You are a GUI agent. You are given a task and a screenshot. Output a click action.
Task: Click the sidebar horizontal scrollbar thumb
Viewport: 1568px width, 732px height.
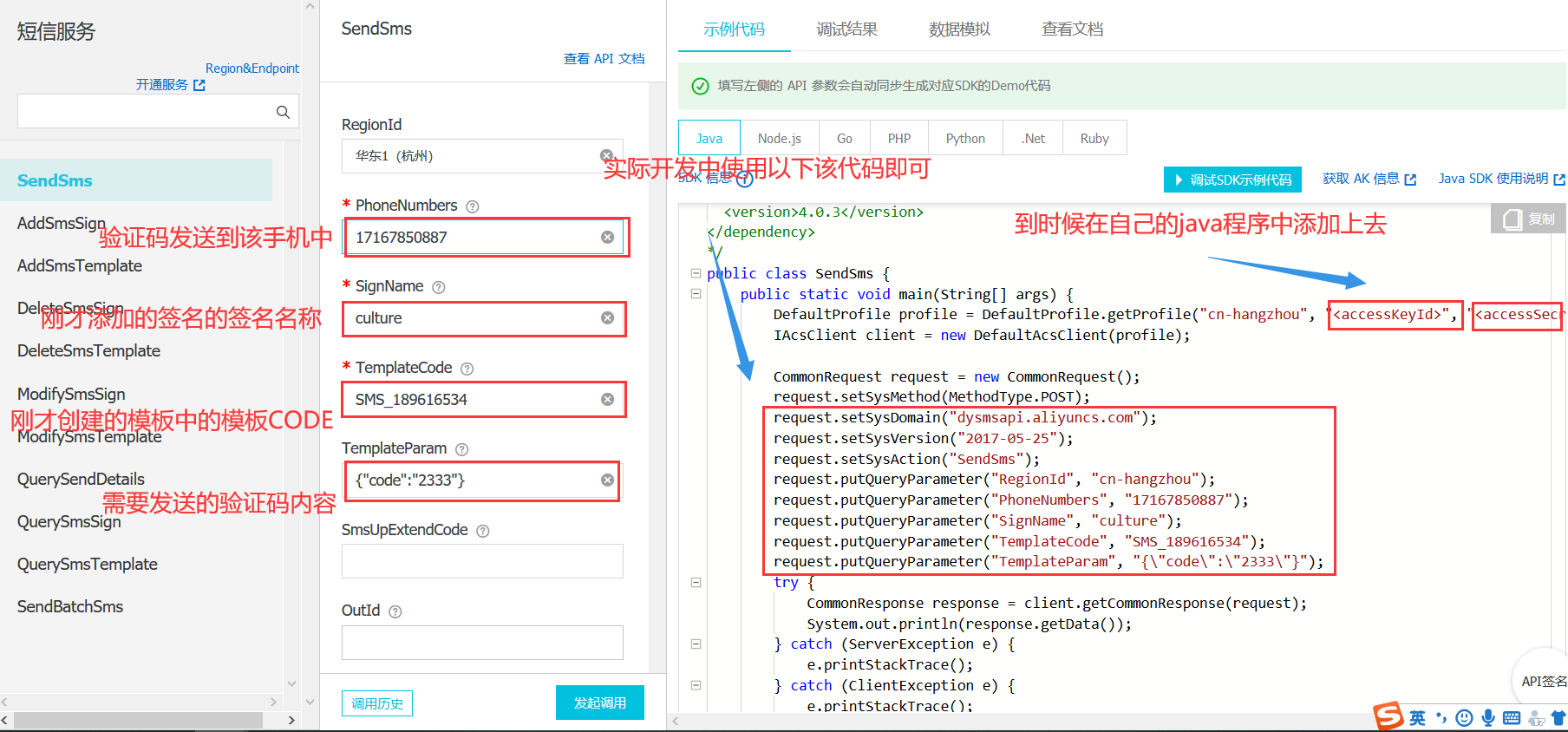tap(139, 721)
